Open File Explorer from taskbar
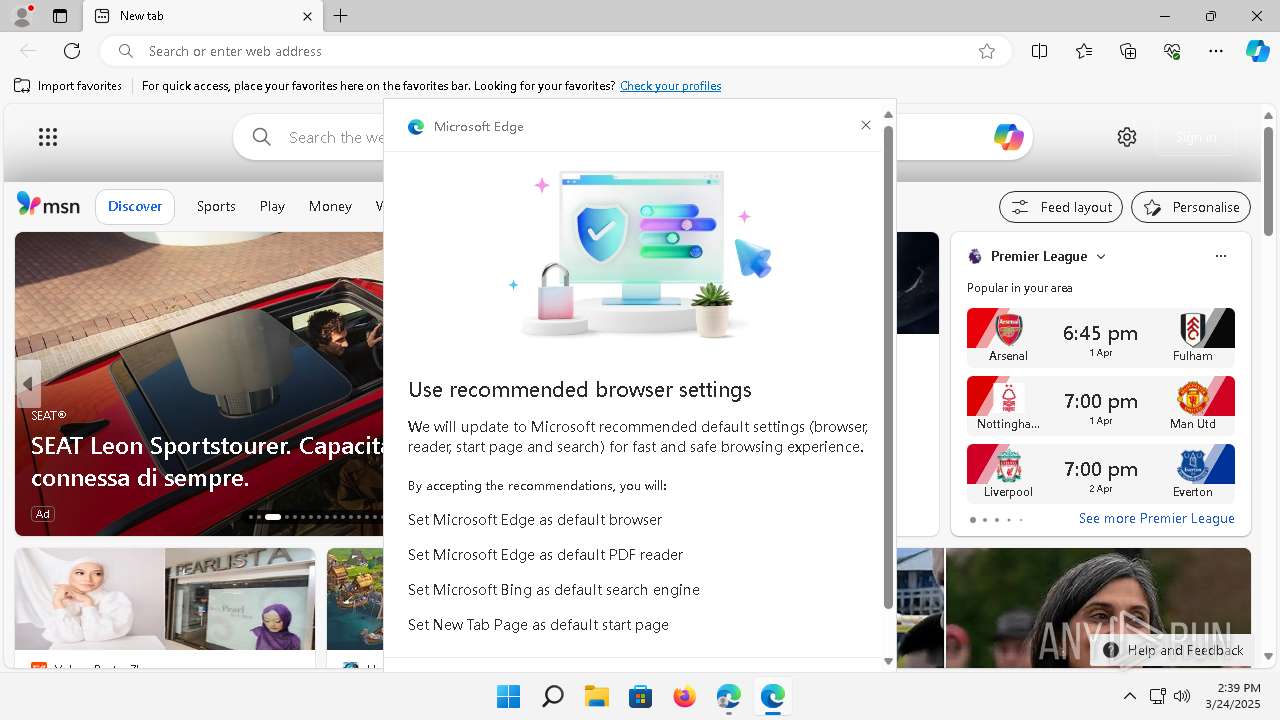Image resolution: width=1280 pixels, height=720 pixels. click(596, 696)
